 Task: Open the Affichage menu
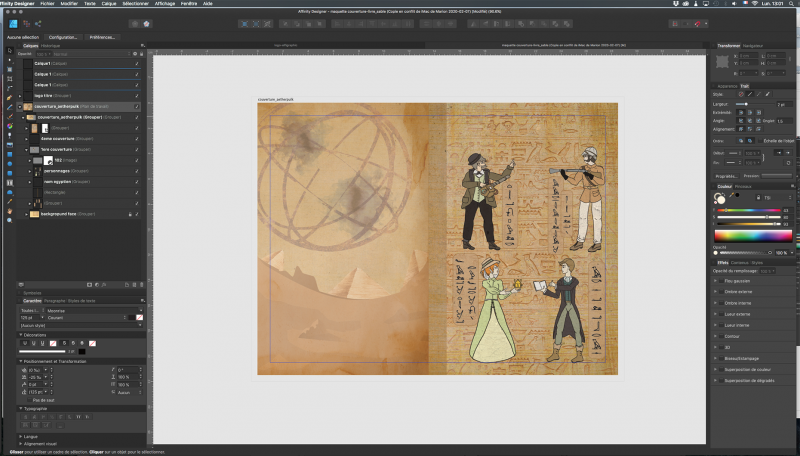pyautogui.click(x=164, y=4)
